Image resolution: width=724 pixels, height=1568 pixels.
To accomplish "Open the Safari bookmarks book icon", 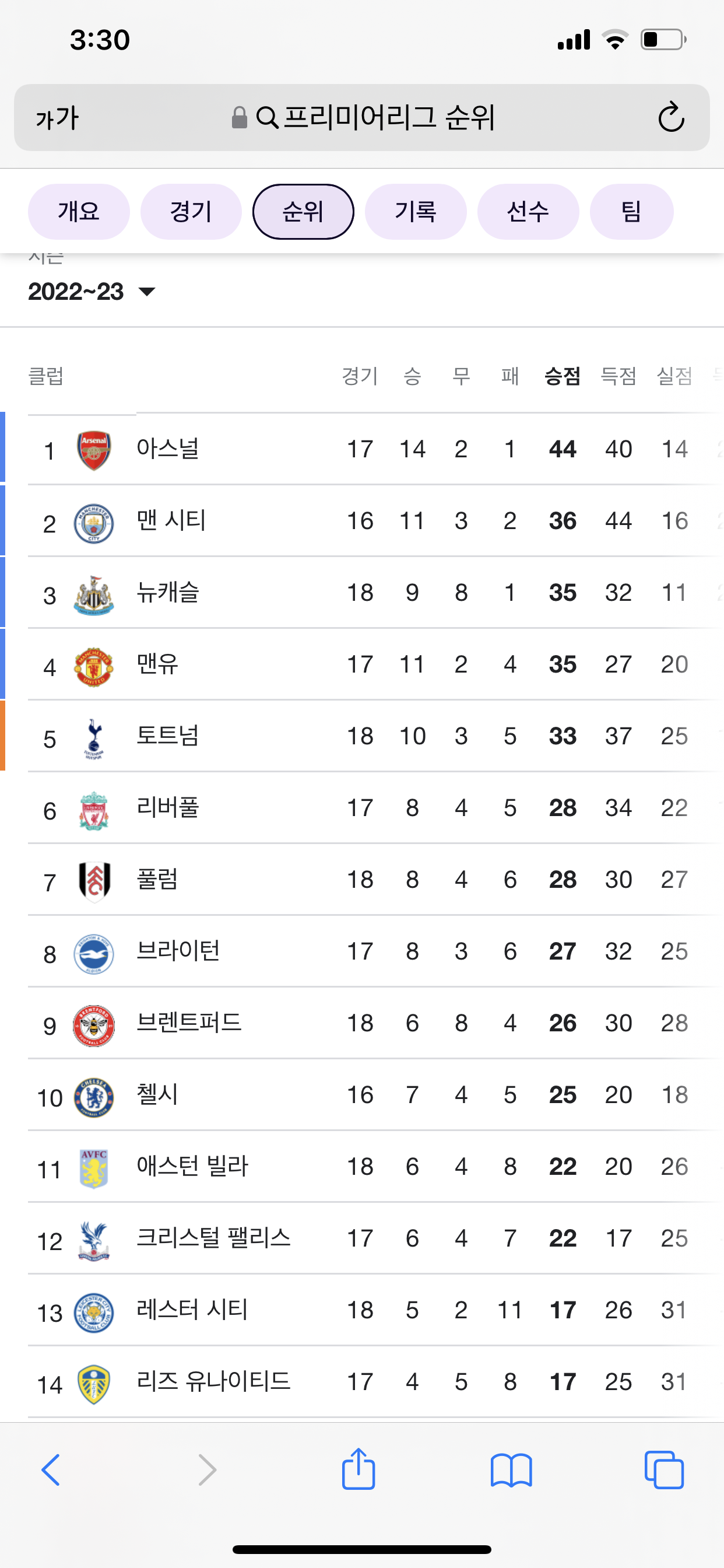I will pos(511,1470).
